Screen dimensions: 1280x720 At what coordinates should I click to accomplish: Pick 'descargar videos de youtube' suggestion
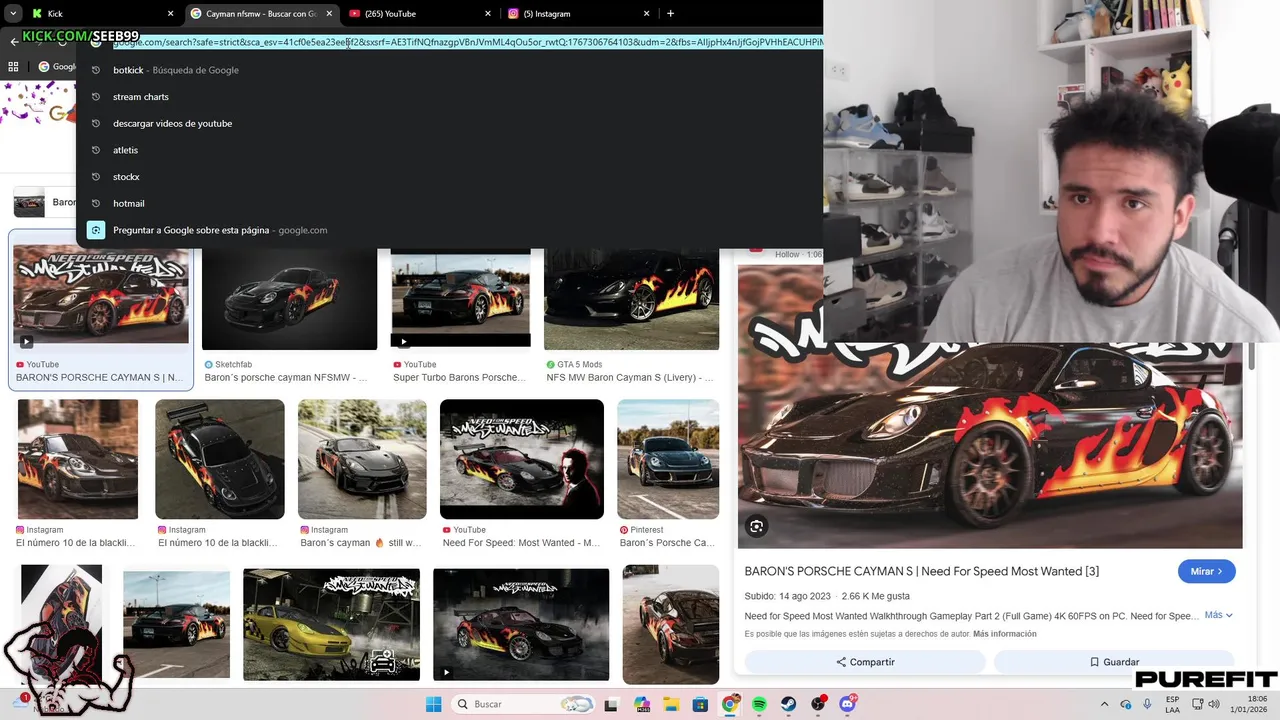(449, 123)
